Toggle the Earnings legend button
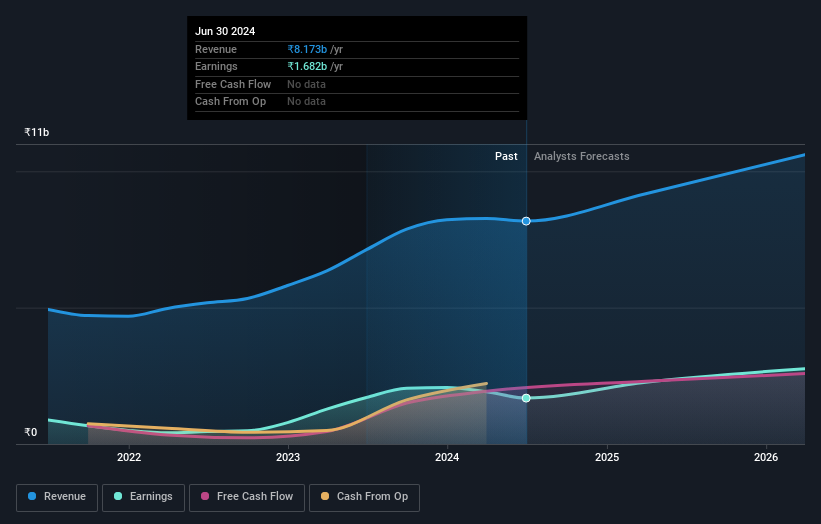Image resolution: width=821 pixels, height=524 pixels. point(143,497)
